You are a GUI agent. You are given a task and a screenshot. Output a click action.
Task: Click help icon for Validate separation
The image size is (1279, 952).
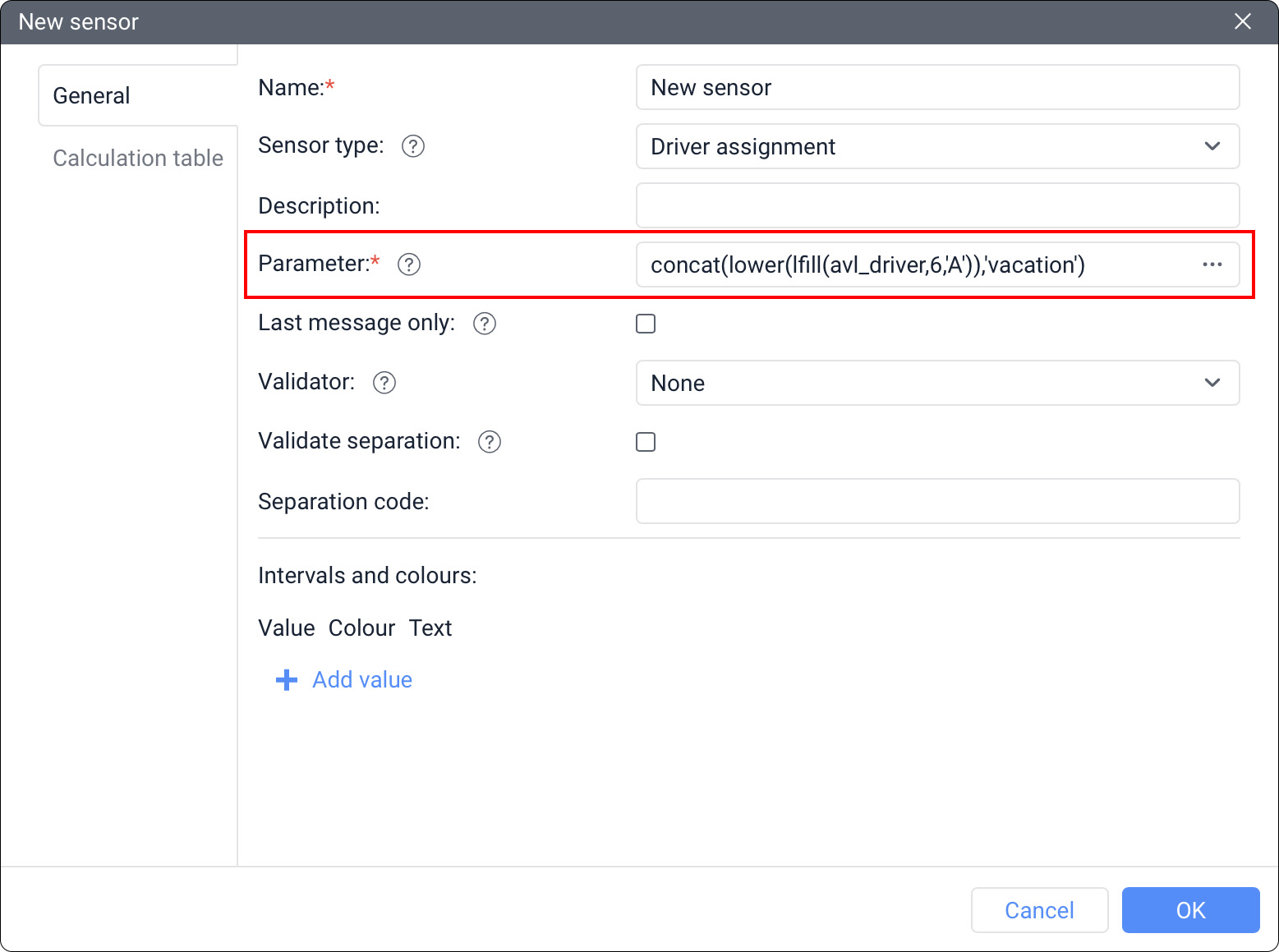pos(490,442)
